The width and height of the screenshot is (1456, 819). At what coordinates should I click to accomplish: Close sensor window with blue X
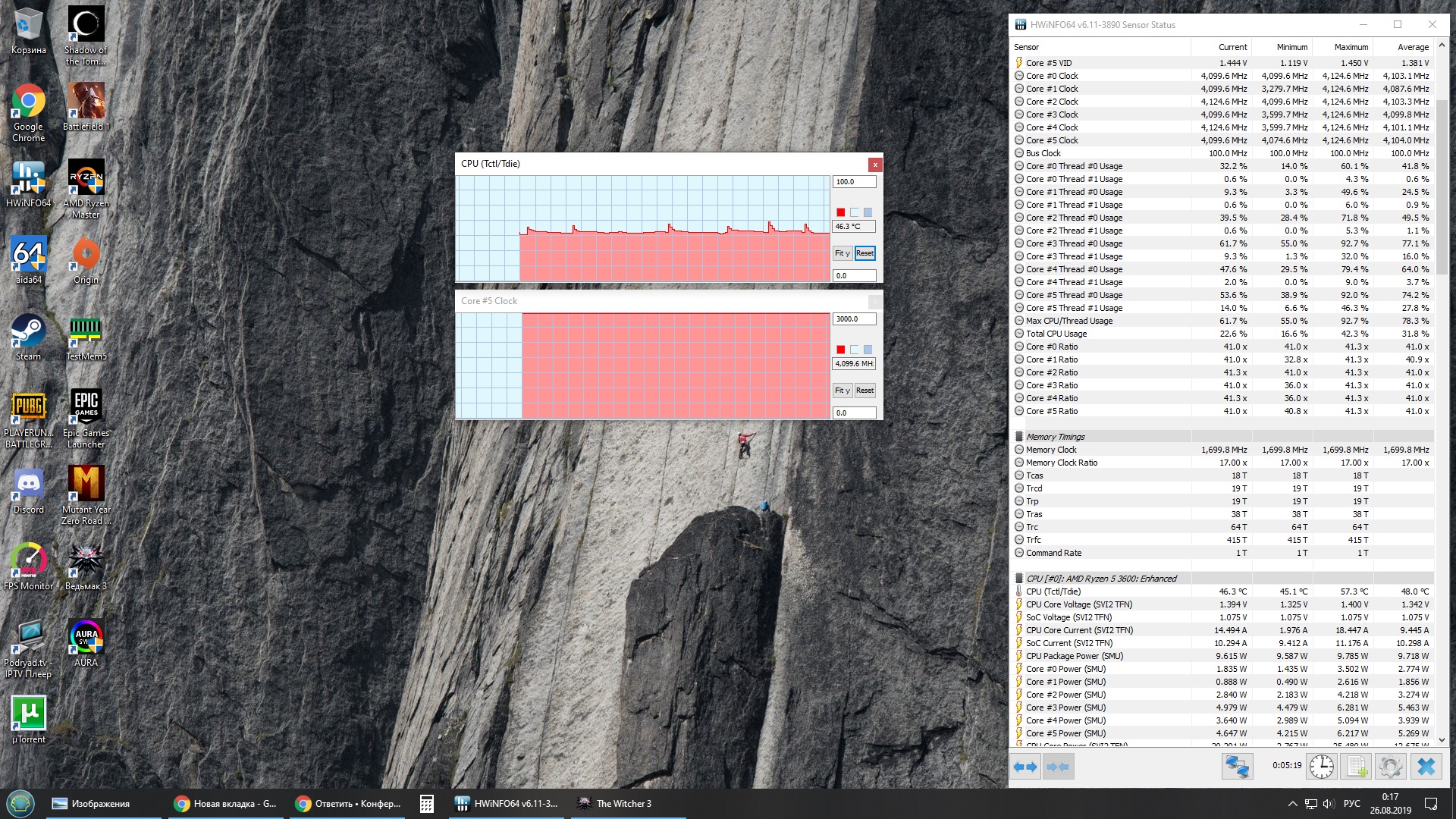[1426, 767]
